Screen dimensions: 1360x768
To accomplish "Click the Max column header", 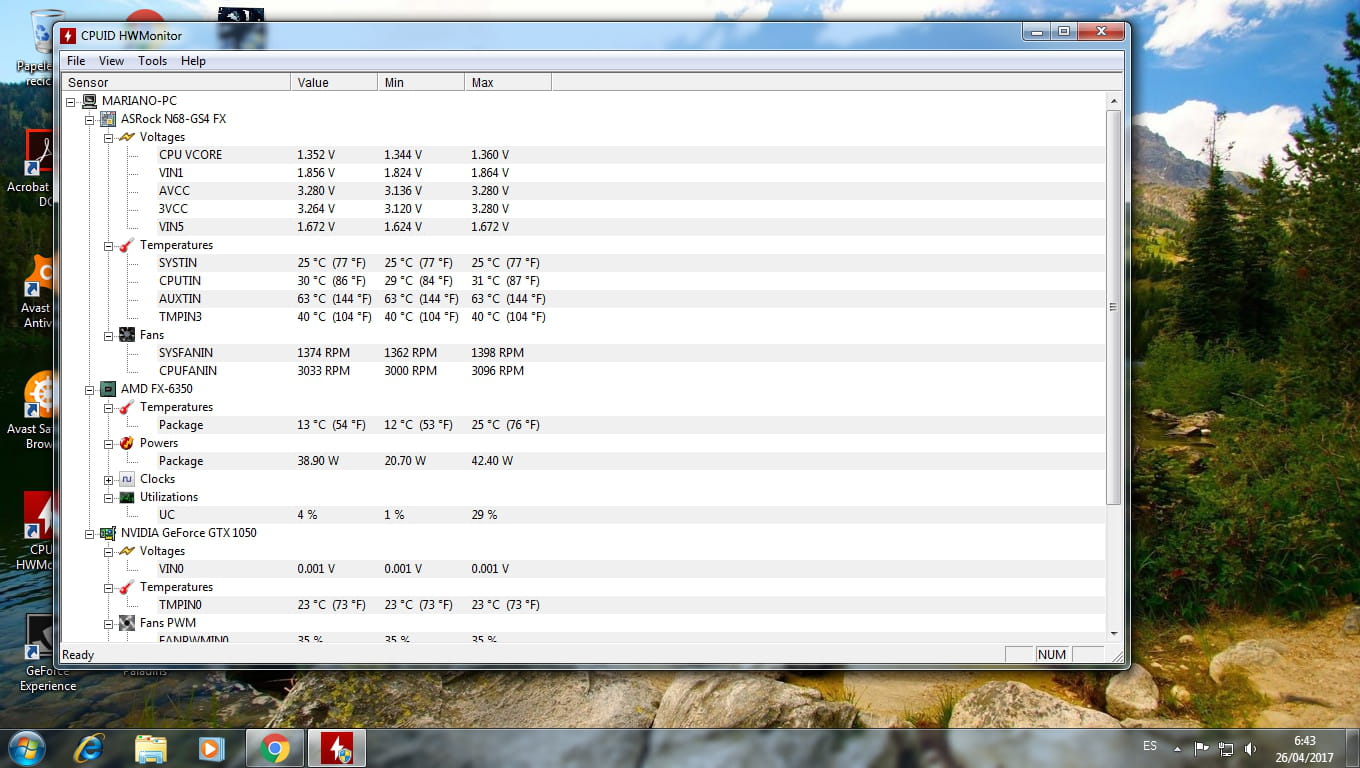I will [x=508, y=83].
